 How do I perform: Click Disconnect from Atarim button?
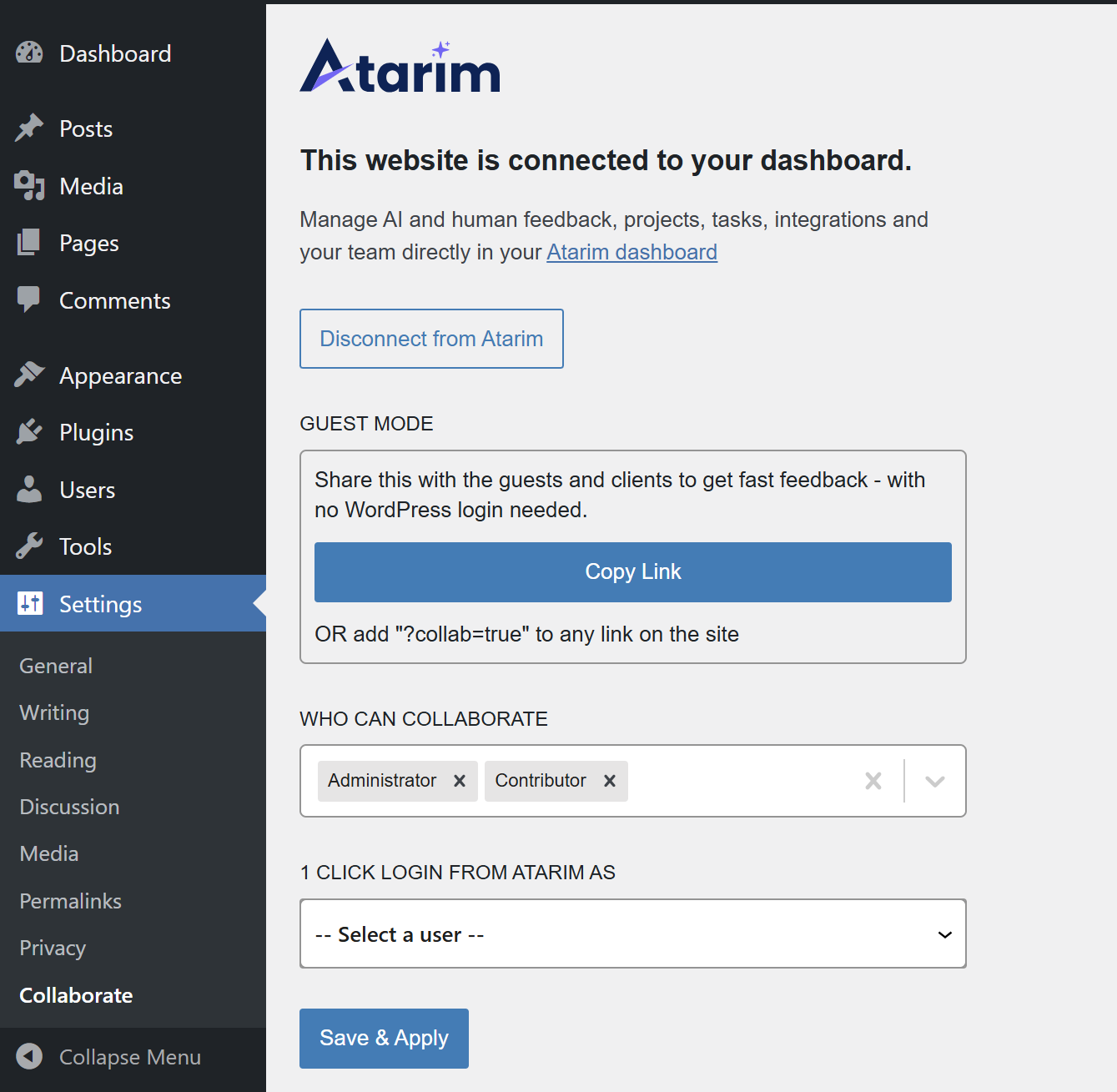click(x=431, y=339)
